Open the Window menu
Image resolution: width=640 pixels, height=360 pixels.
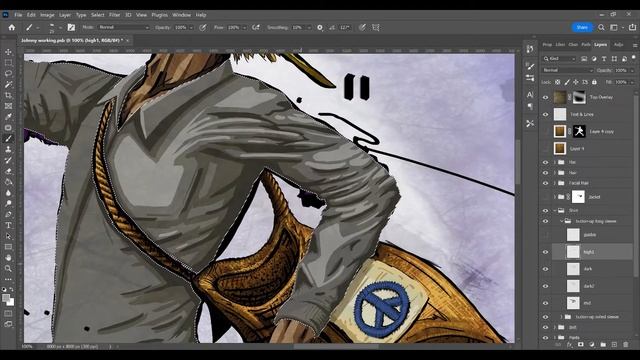[181, 15]
